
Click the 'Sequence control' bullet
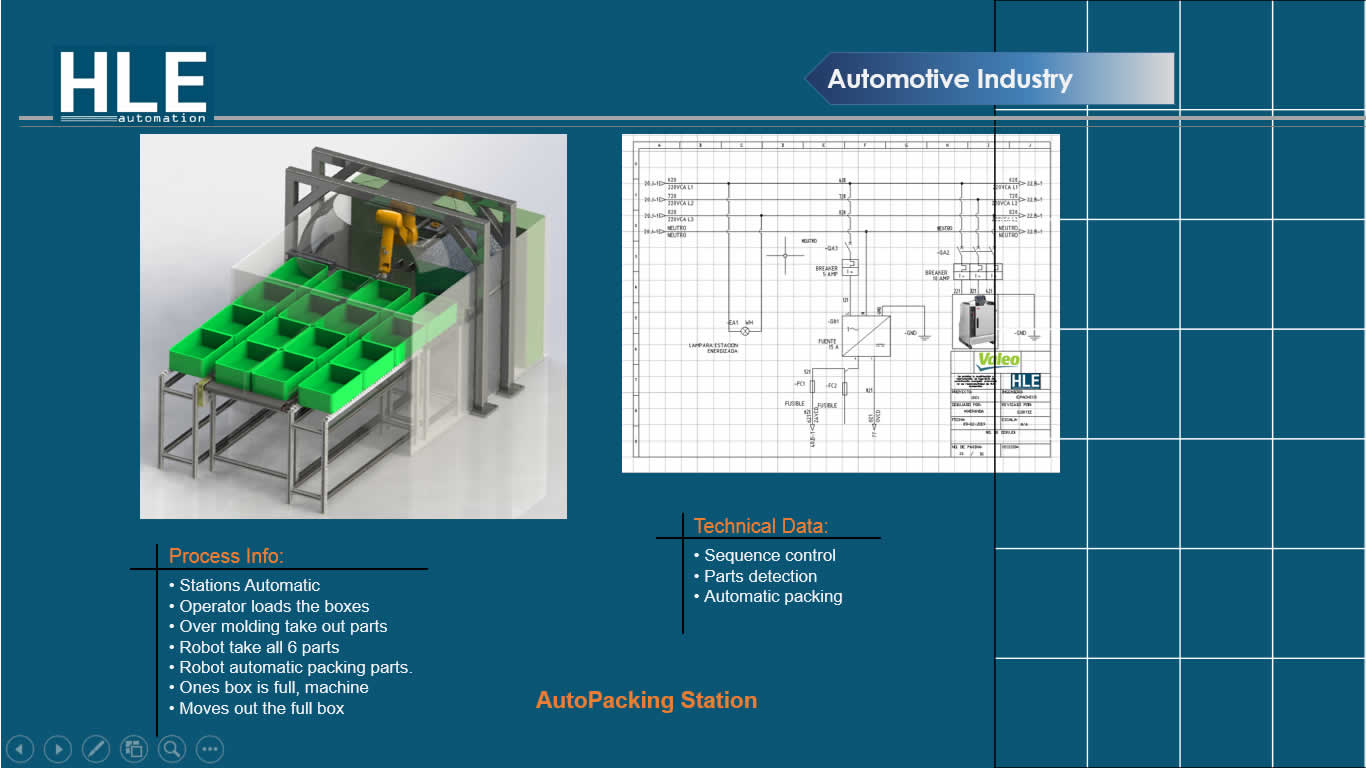point(769,555)
